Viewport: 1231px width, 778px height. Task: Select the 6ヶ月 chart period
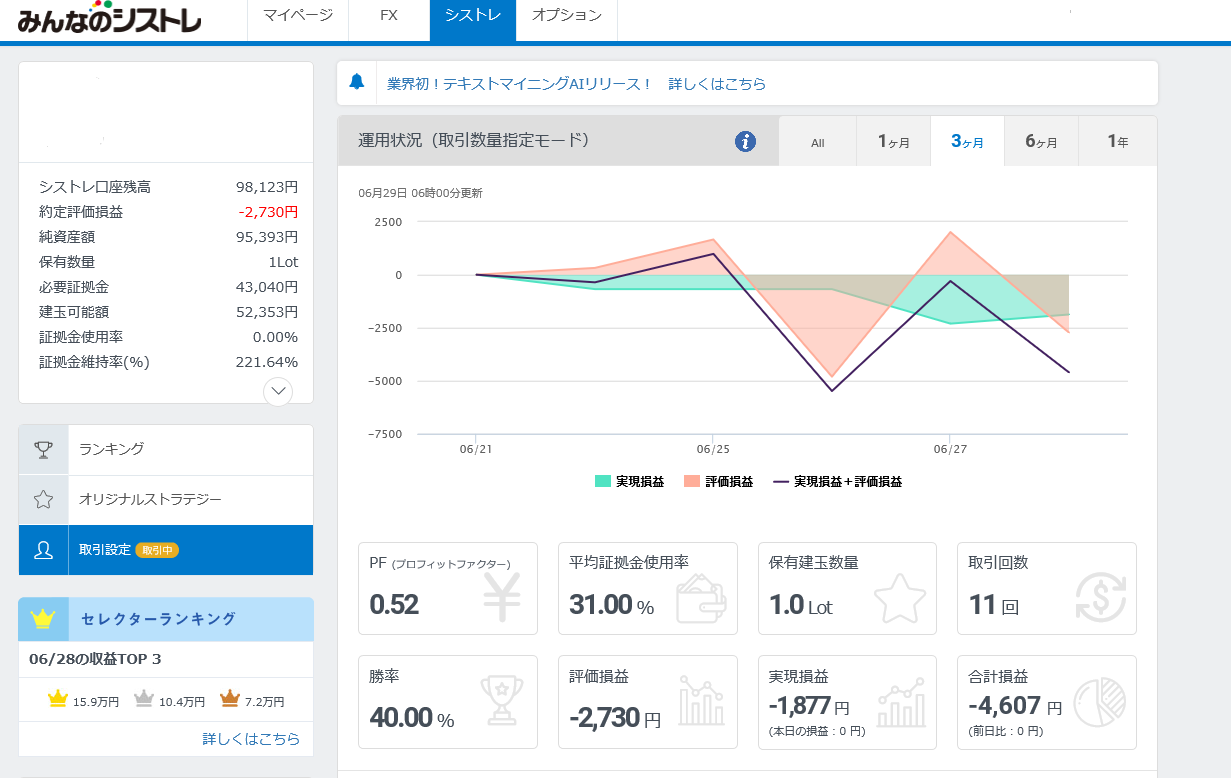click(x=1041, y=142)
